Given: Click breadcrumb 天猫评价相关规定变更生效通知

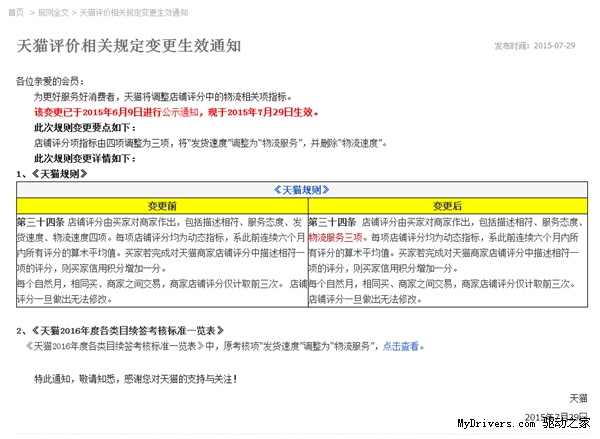Looking at the screenshot, I should 134,13.
